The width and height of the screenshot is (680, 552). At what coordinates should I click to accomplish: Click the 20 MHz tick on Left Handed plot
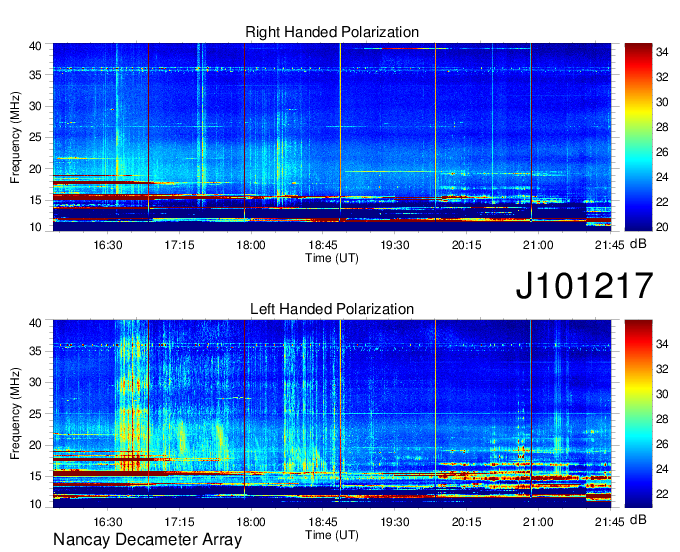[x=36, y=445]
